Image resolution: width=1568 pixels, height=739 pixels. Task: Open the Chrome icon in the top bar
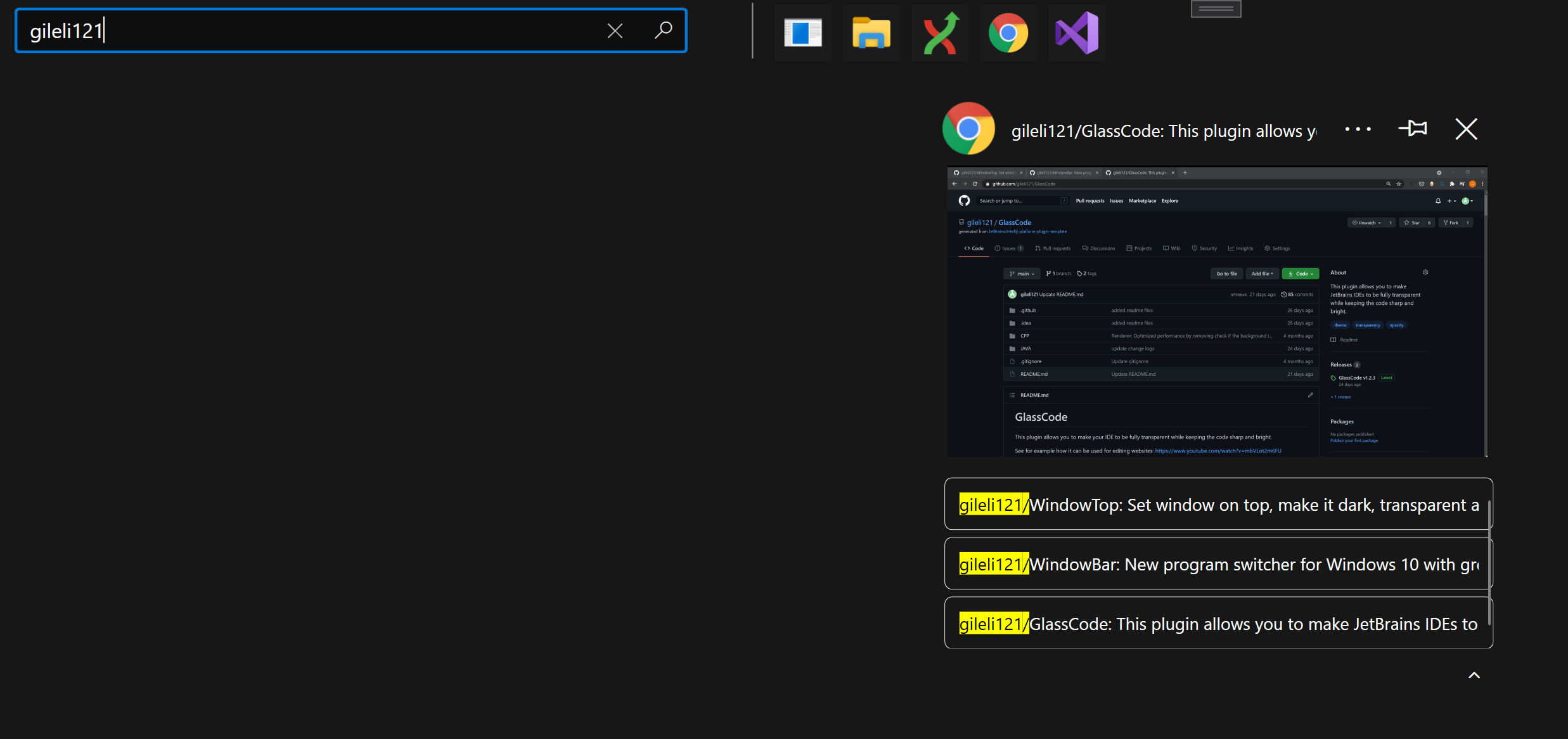(1008, 33)
